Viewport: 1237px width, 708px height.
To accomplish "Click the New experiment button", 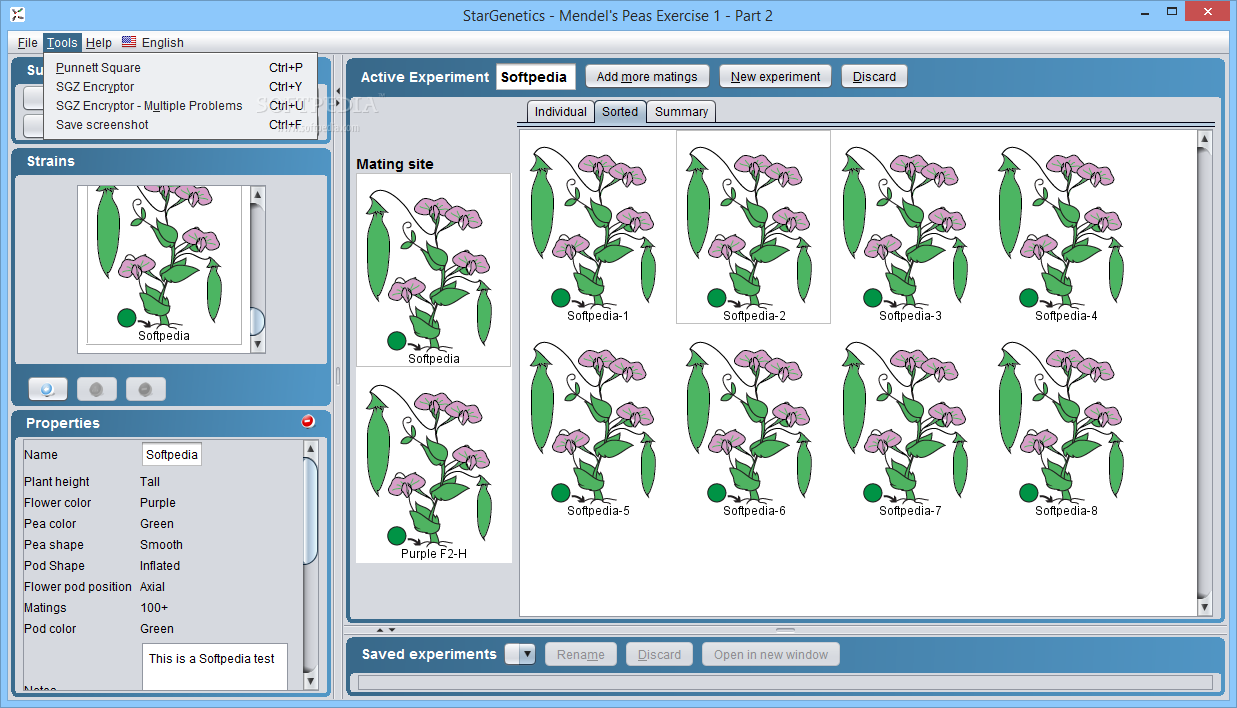I will coord(776,76).
